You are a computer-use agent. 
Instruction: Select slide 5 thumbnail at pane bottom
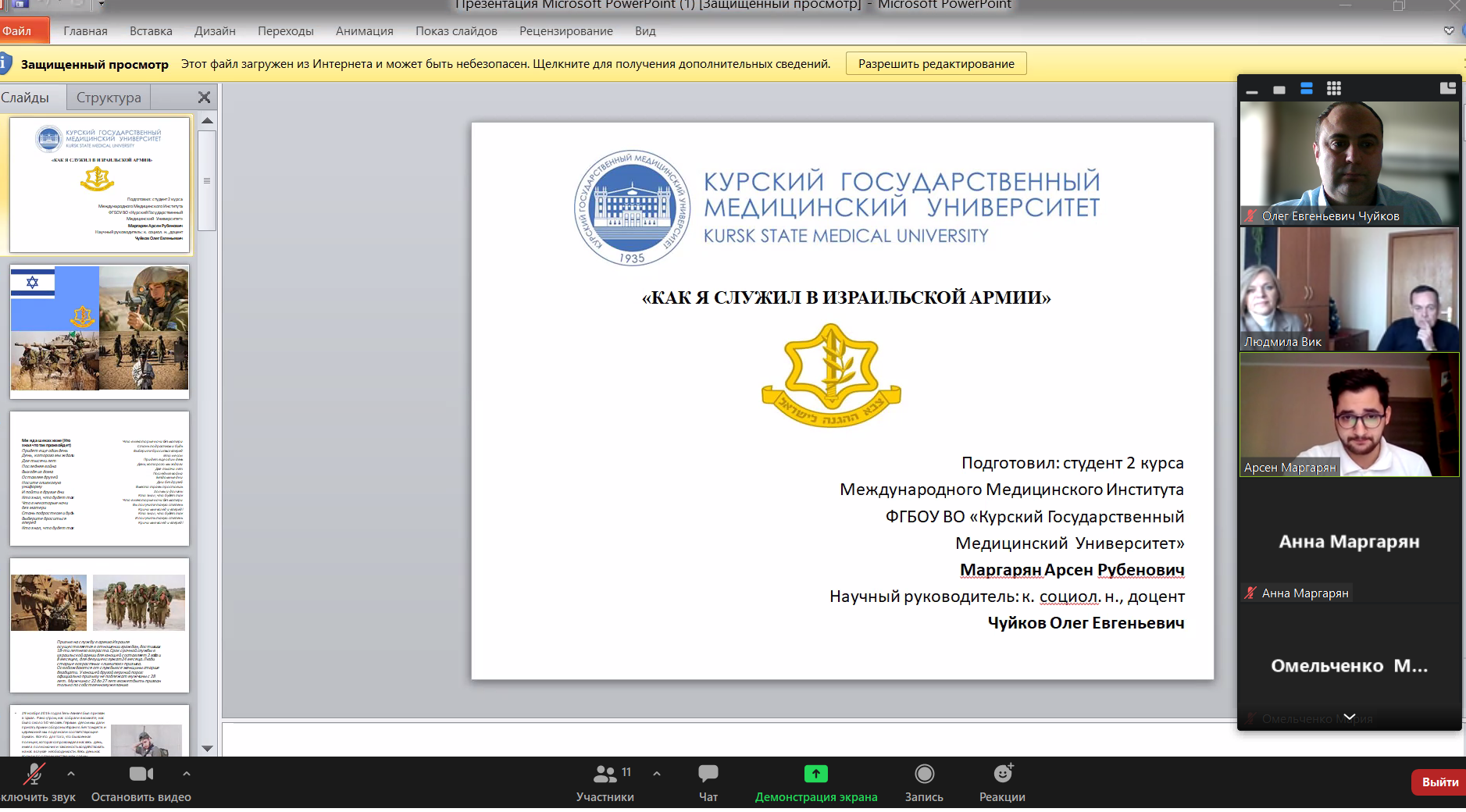tap(100, 731)
